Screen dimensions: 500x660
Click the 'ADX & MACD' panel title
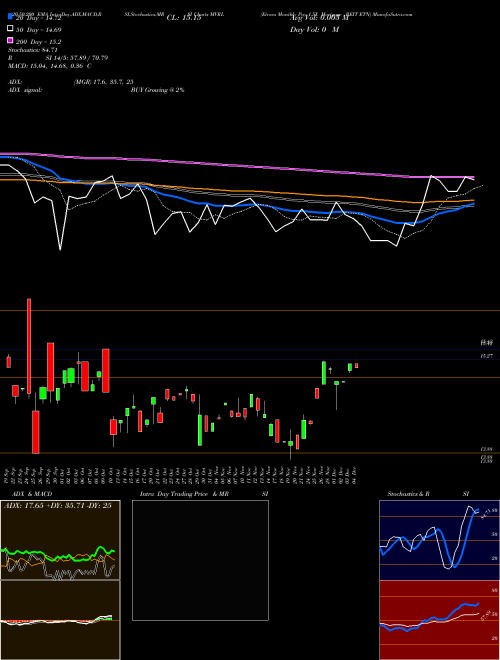click(32, 494)
